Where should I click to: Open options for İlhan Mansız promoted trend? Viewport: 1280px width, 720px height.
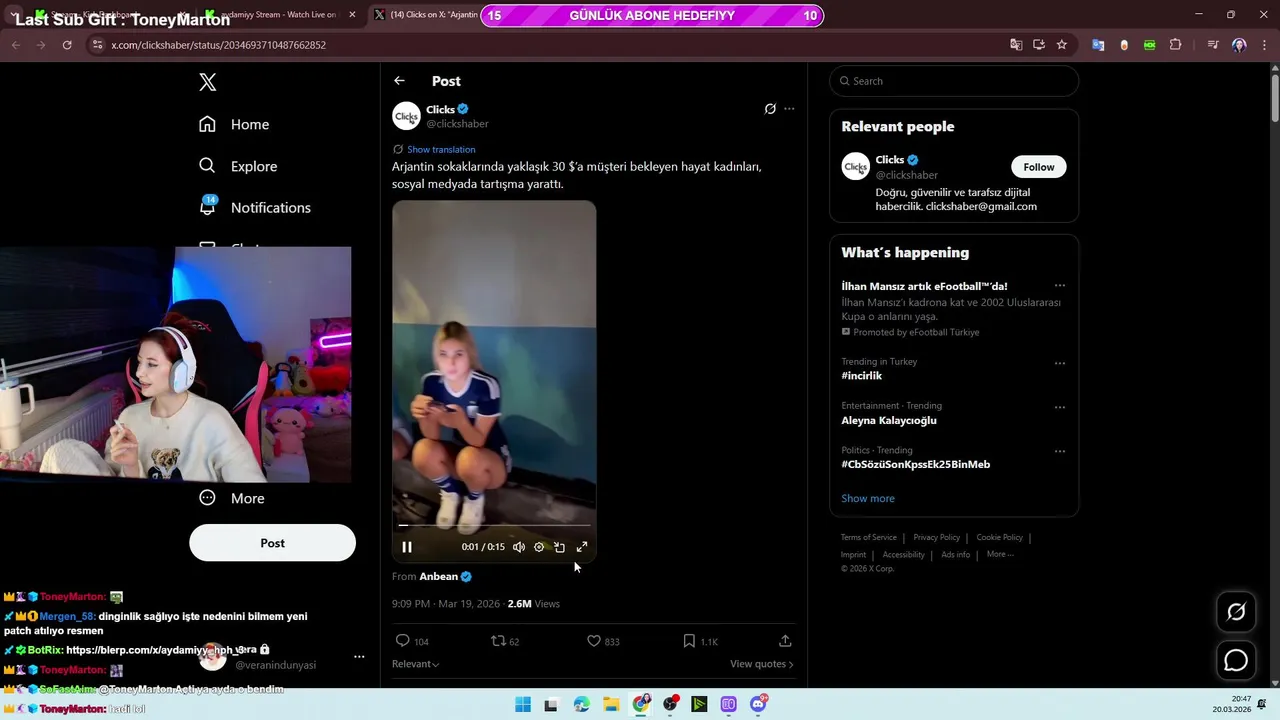coord(1060,286)
